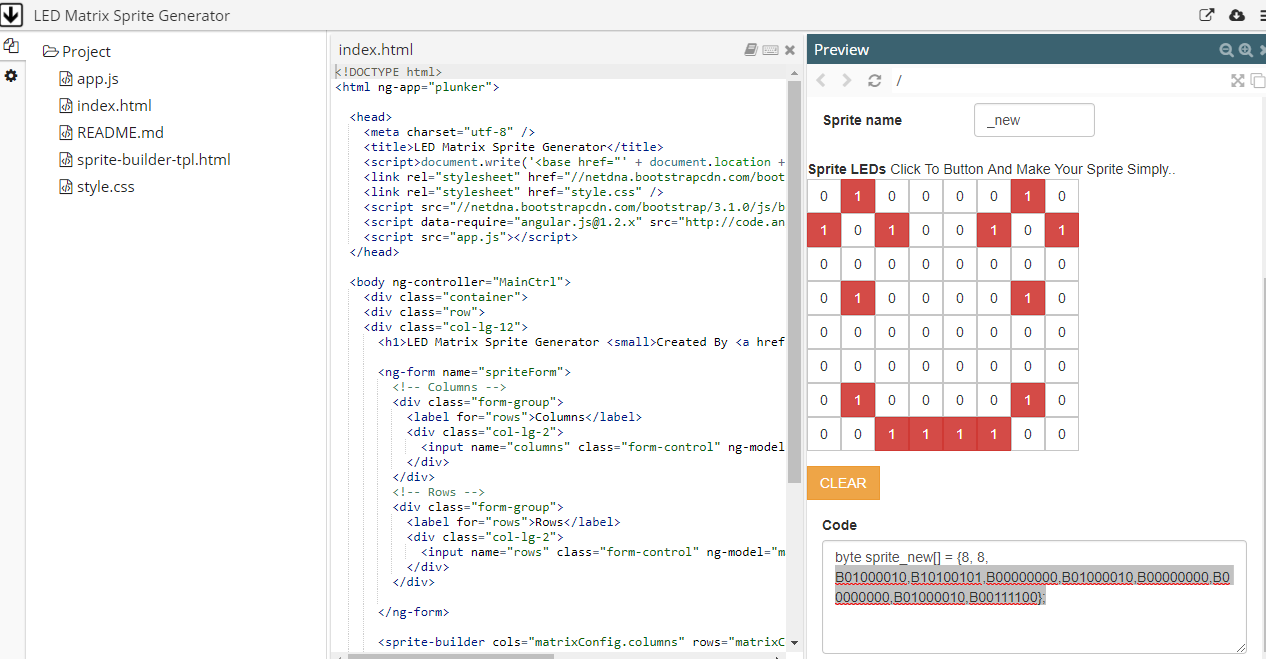Zoom out the Preview panel
1266x659 pixels.
click(1227, 50)
